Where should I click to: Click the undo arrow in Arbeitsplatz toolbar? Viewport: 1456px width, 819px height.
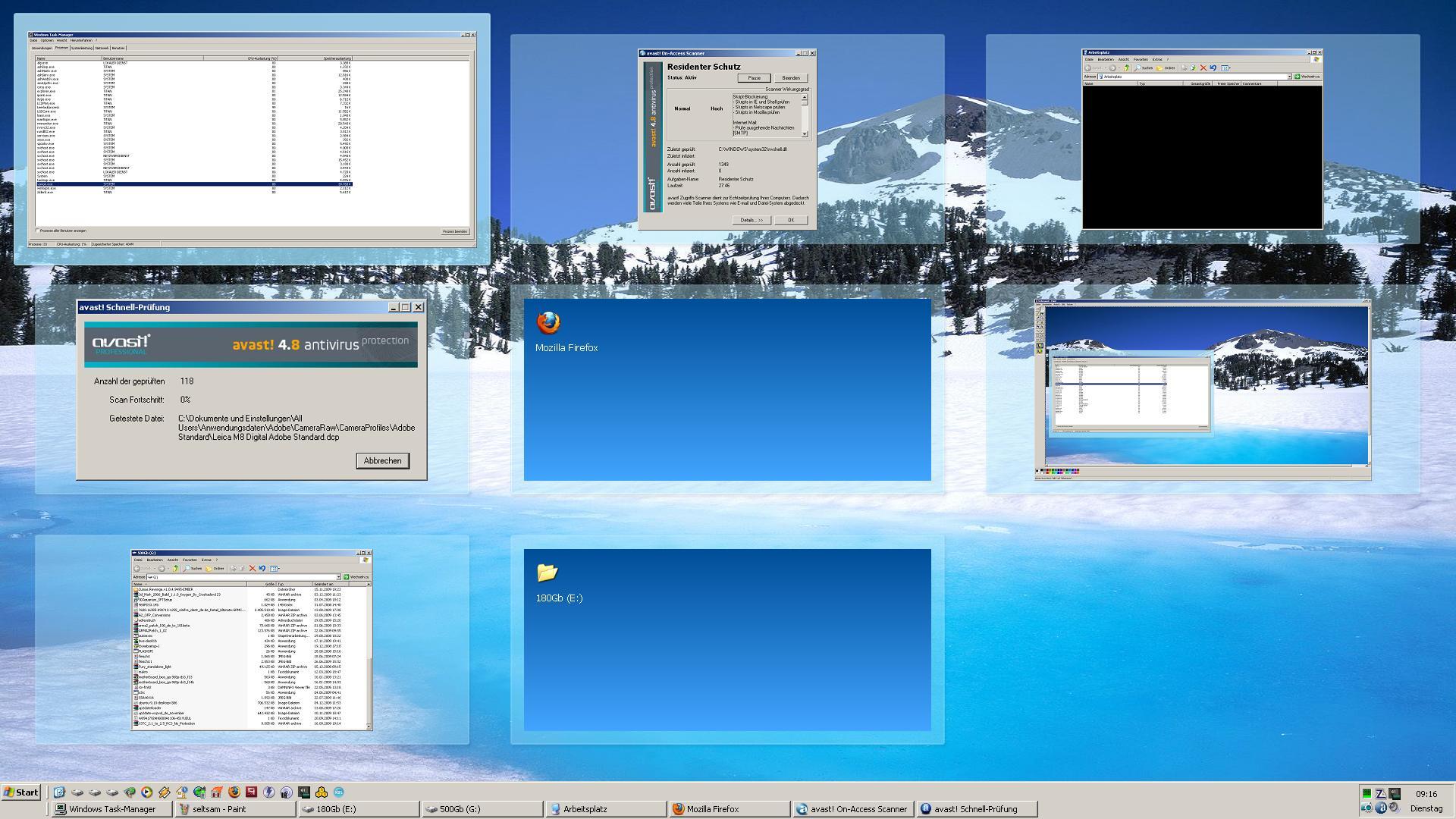tap(1213, 67)
